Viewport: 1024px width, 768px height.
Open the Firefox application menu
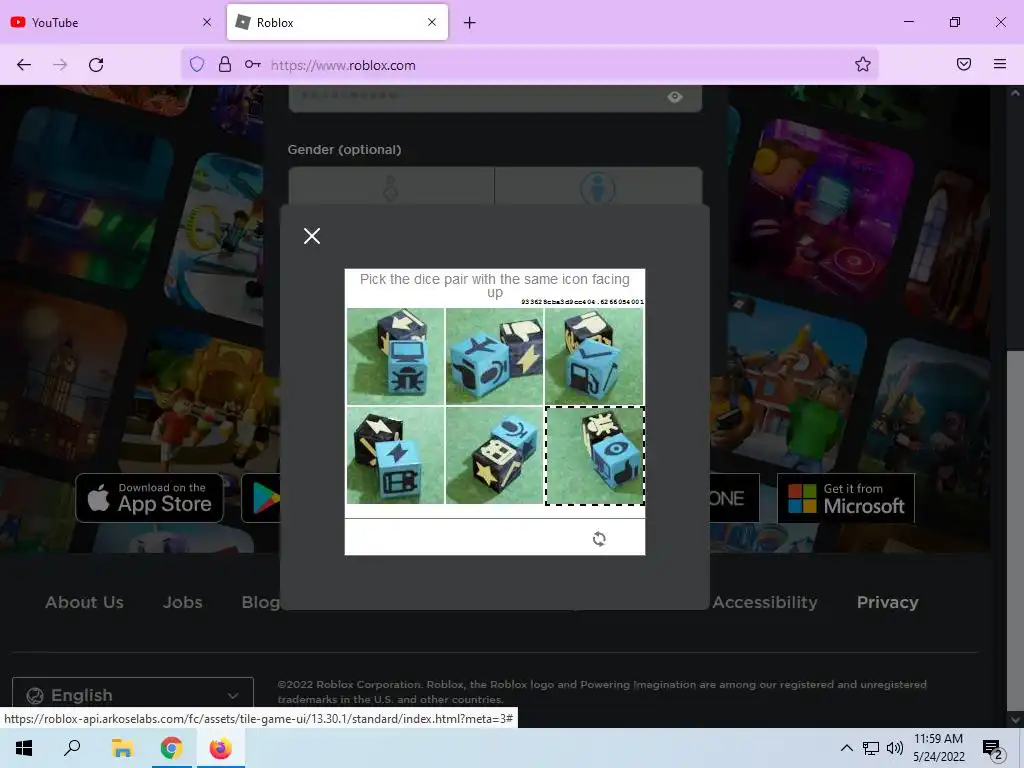(x=1000, y=64)
